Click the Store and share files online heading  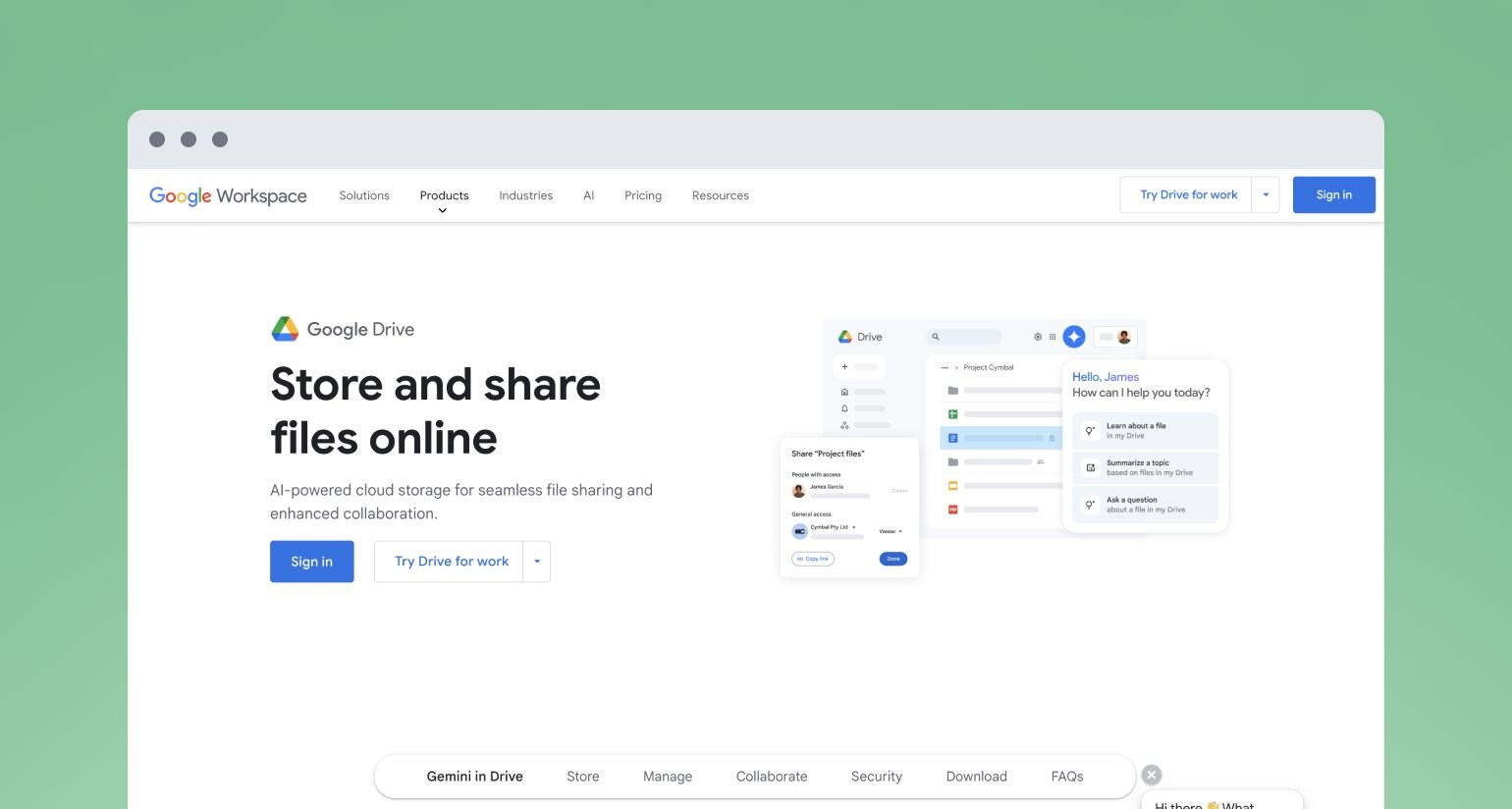(436, 411)
